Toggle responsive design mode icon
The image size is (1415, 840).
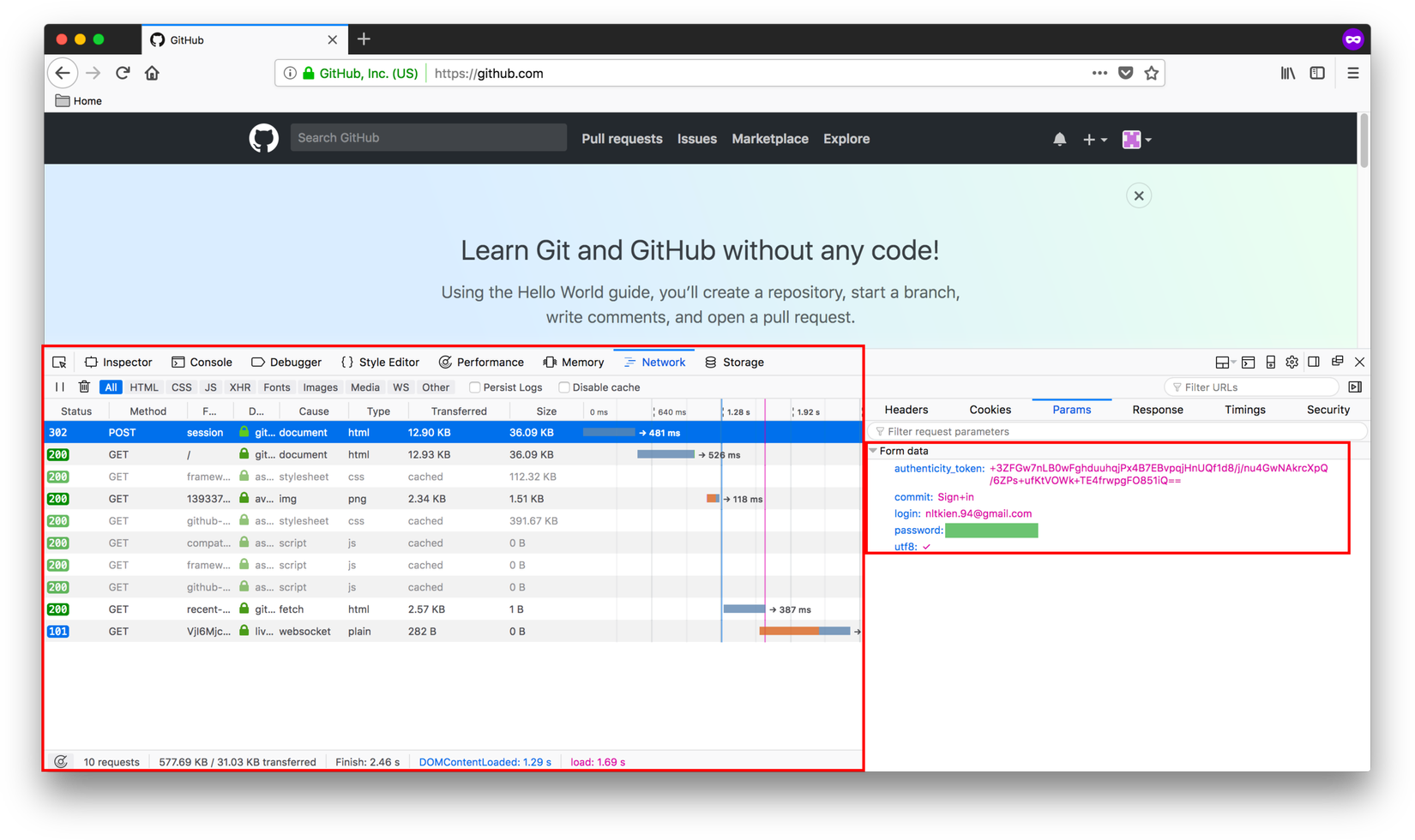click(x=1270, y=362)
